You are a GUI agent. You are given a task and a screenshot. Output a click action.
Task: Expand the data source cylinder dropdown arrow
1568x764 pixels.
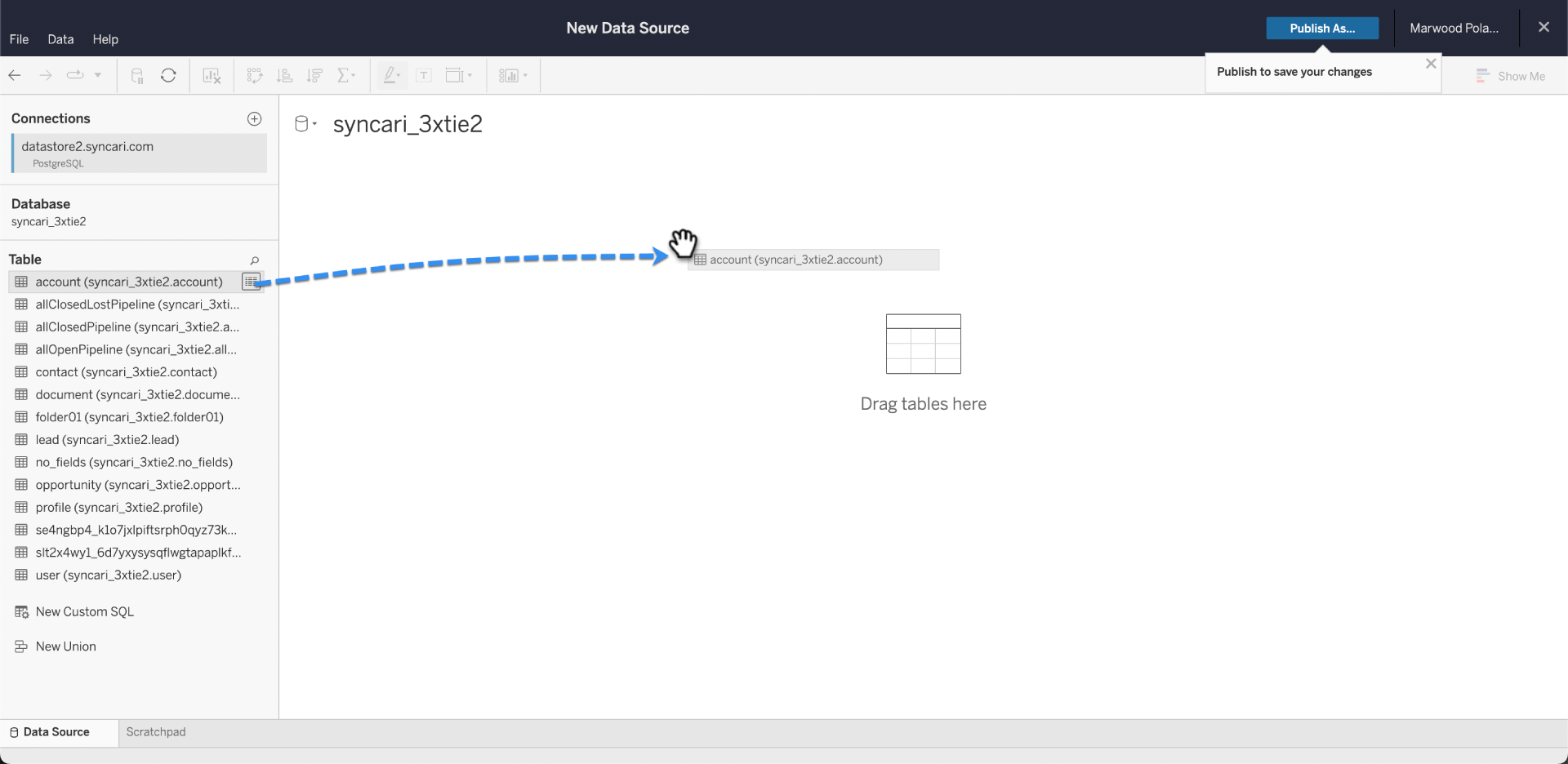point(314,124)
